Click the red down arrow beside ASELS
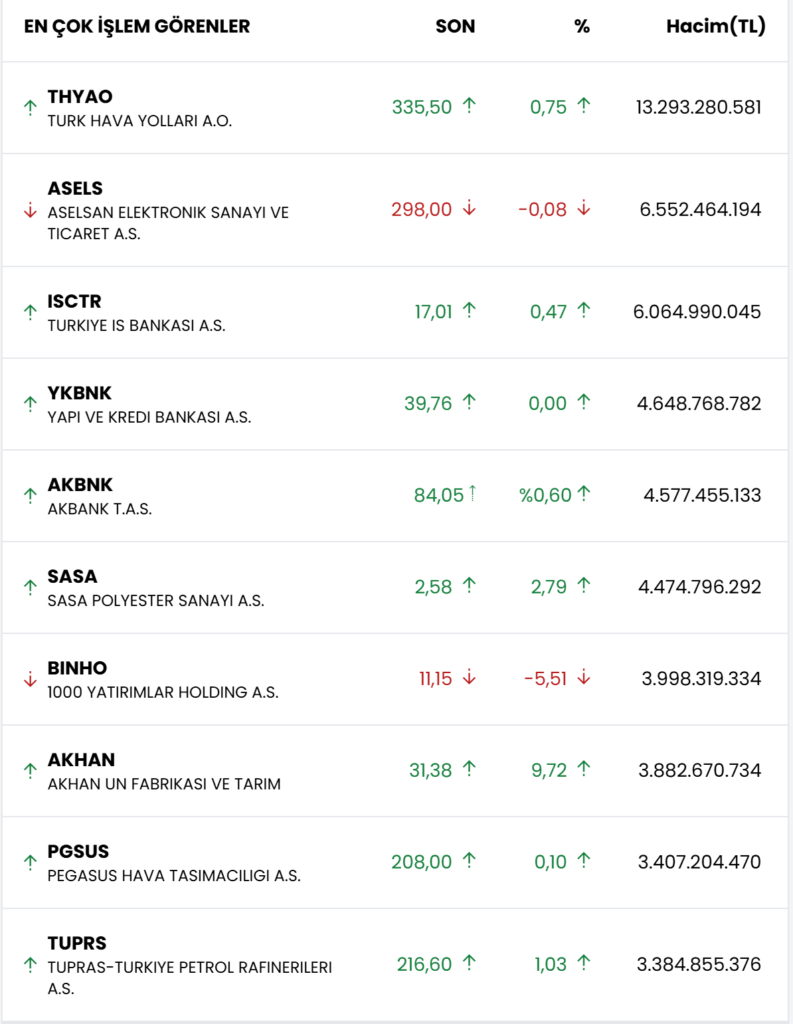Screen dimensions: 793x1024 [30, 210]
